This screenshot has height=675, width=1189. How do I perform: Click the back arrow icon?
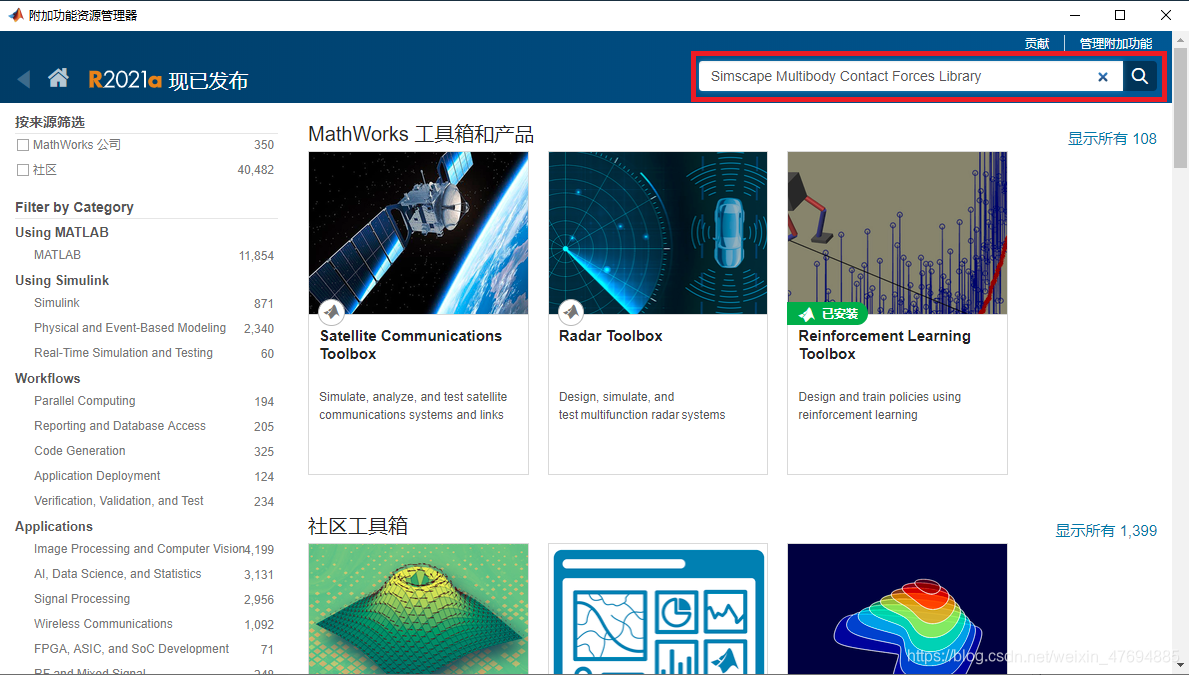[24, 79]
